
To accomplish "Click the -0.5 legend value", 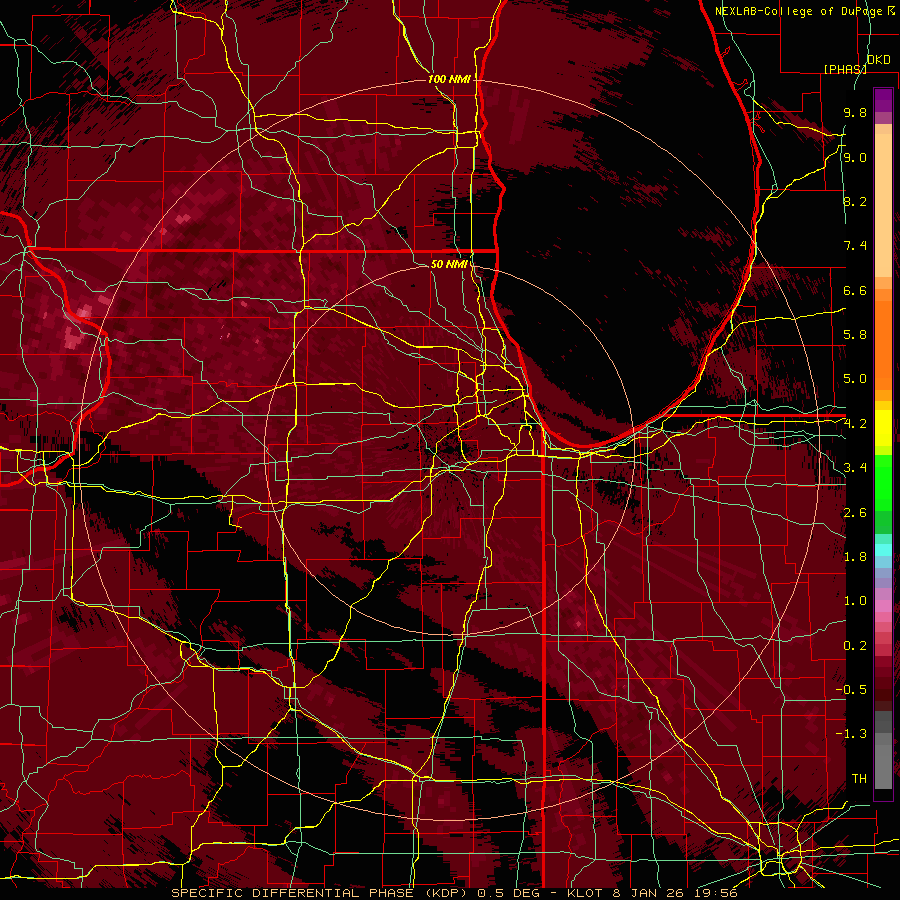I will (851, 690).
